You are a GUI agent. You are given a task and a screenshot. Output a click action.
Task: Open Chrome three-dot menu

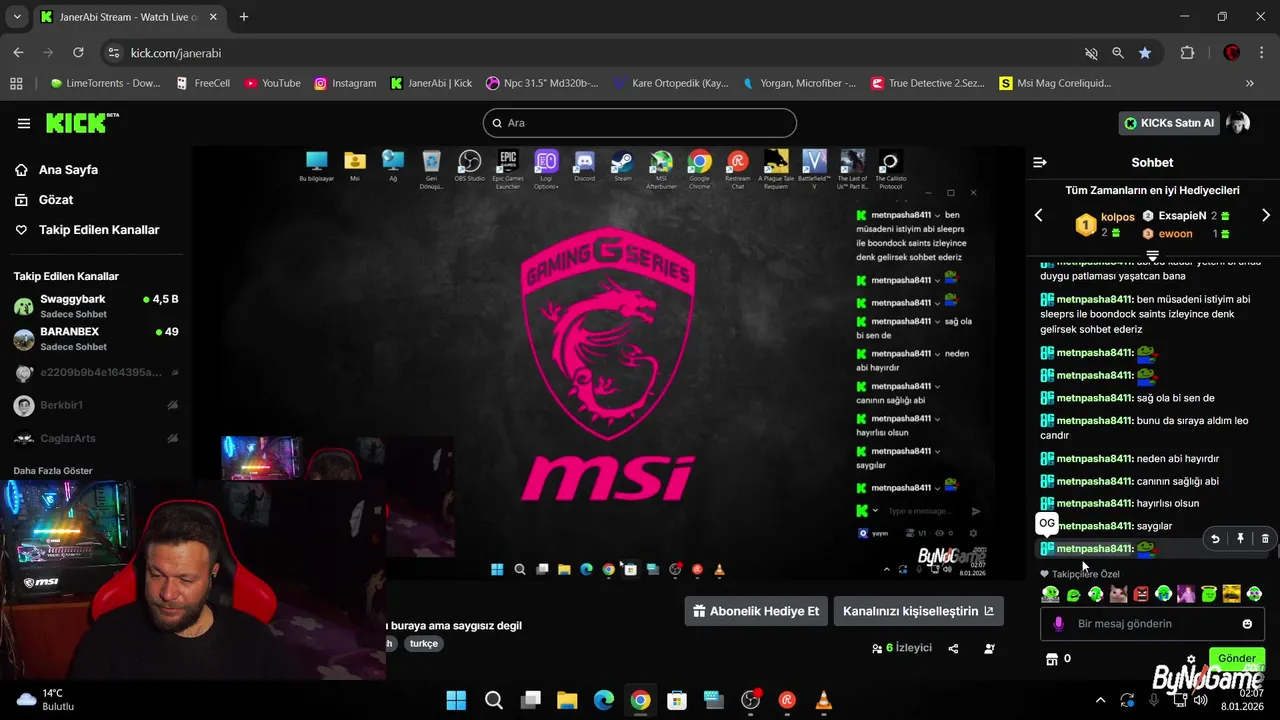pos(1262,53)
